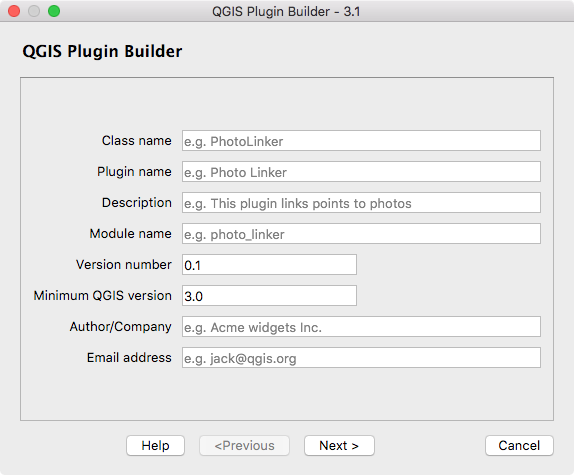The width and height of the screenshot is (574, 475).
Task: Focus the Plugin name text box
Action: click(x=361, y=172)
